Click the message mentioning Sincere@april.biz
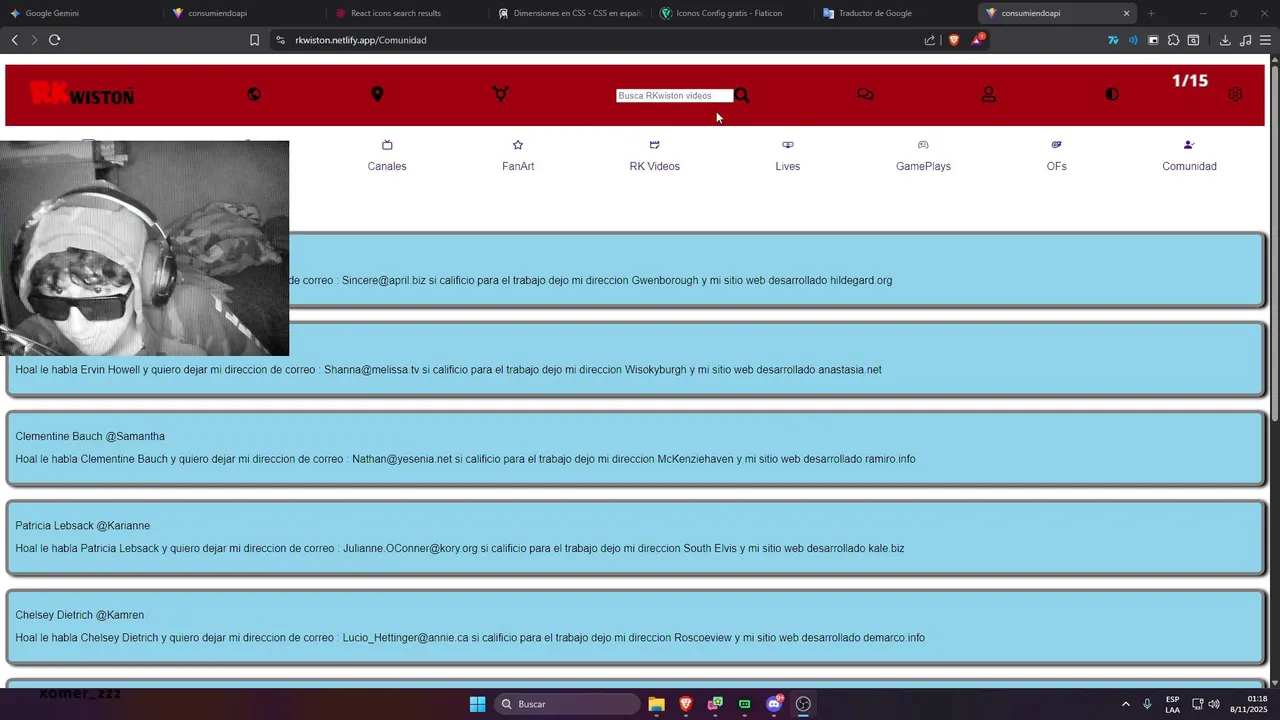This screenshot has width=1280, height=720. [590, 281]
